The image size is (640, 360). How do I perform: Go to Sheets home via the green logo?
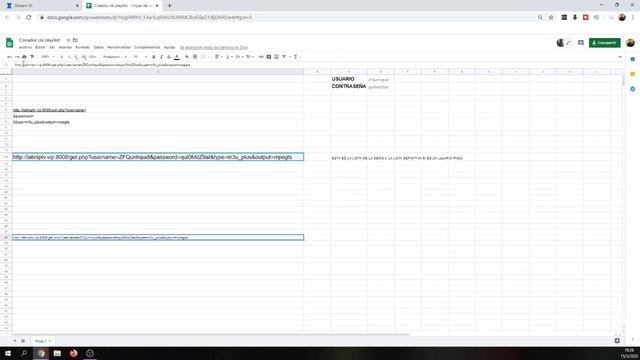tap(9, 42)
